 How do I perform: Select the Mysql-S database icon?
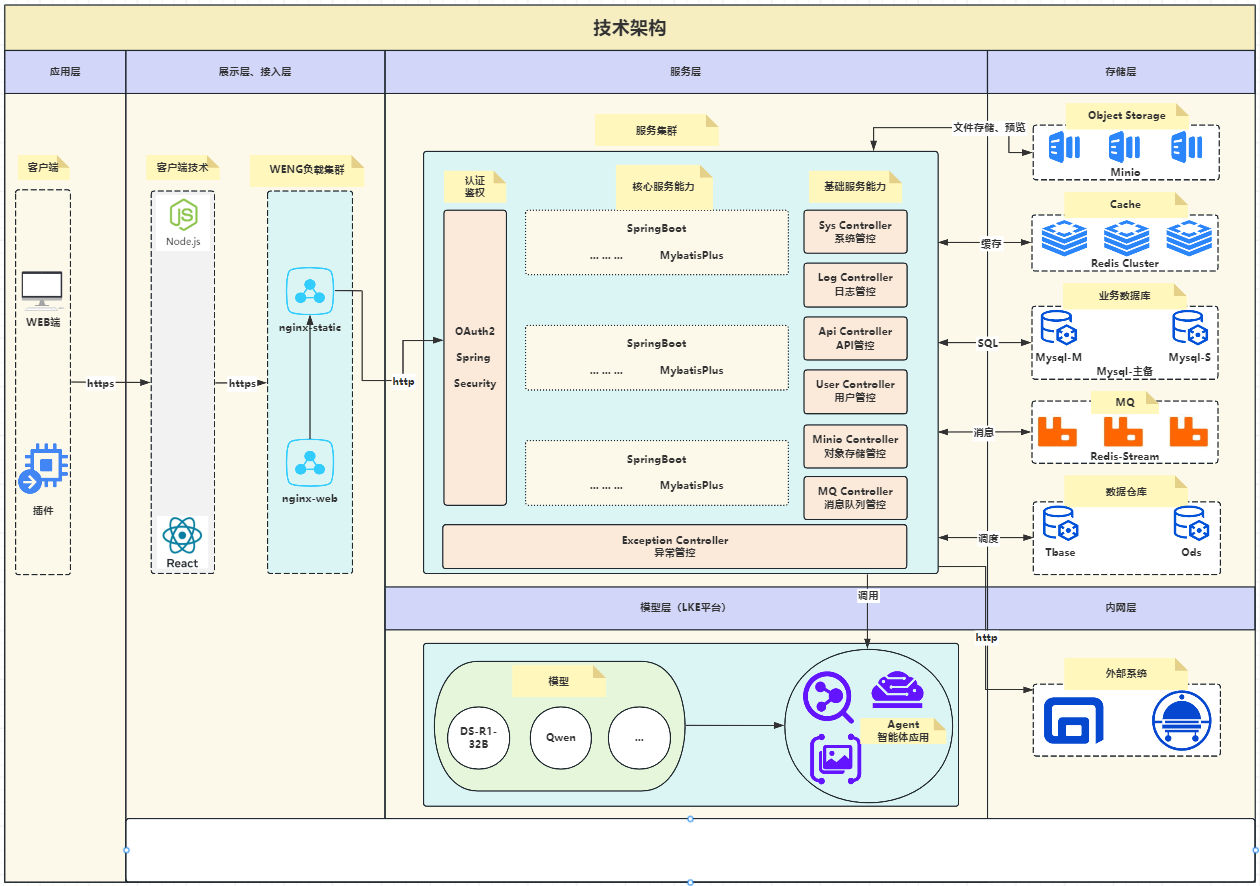tap(1190, 329)
